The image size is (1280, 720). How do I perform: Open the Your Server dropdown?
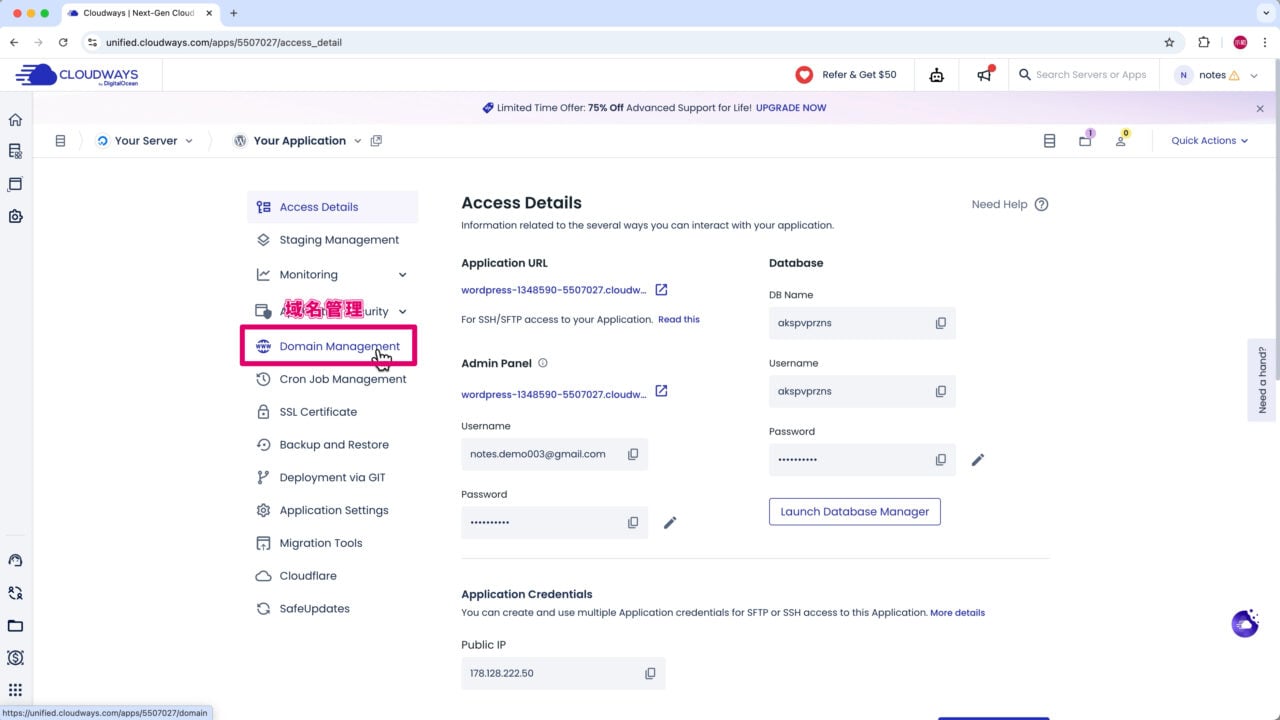click(x=146, y=140)
